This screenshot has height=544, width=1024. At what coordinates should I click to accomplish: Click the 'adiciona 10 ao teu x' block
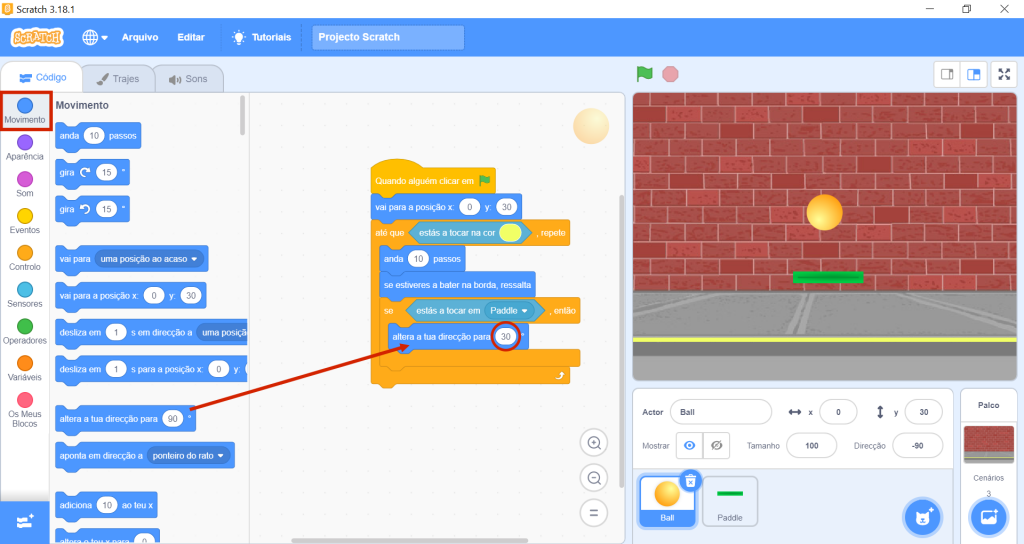[106, 505]
